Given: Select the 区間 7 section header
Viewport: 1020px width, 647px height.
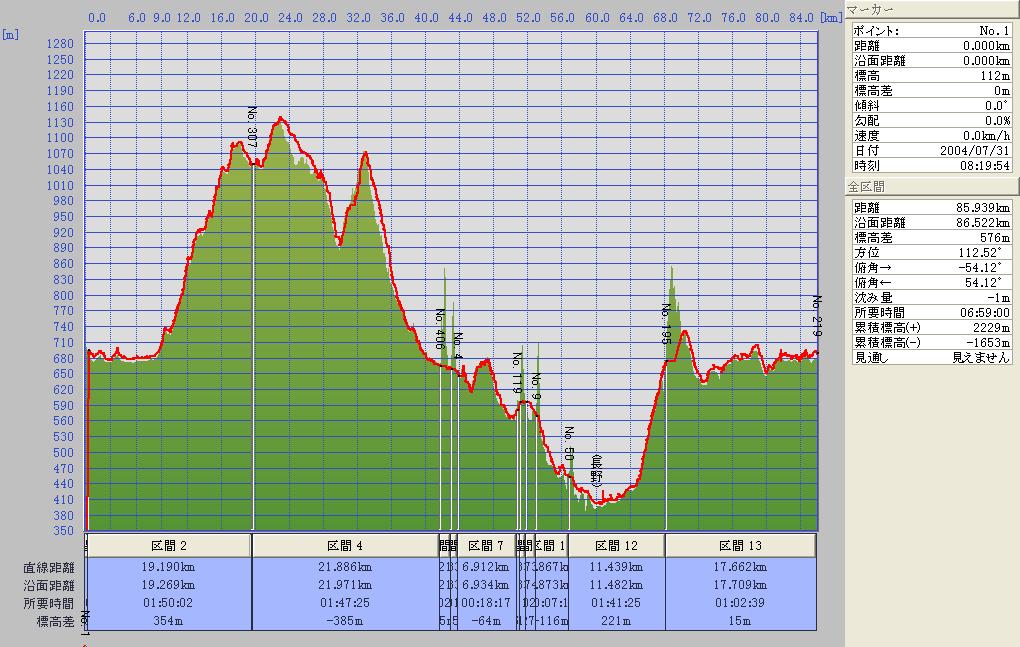Looking at the screenshot, I should [485, 546].
